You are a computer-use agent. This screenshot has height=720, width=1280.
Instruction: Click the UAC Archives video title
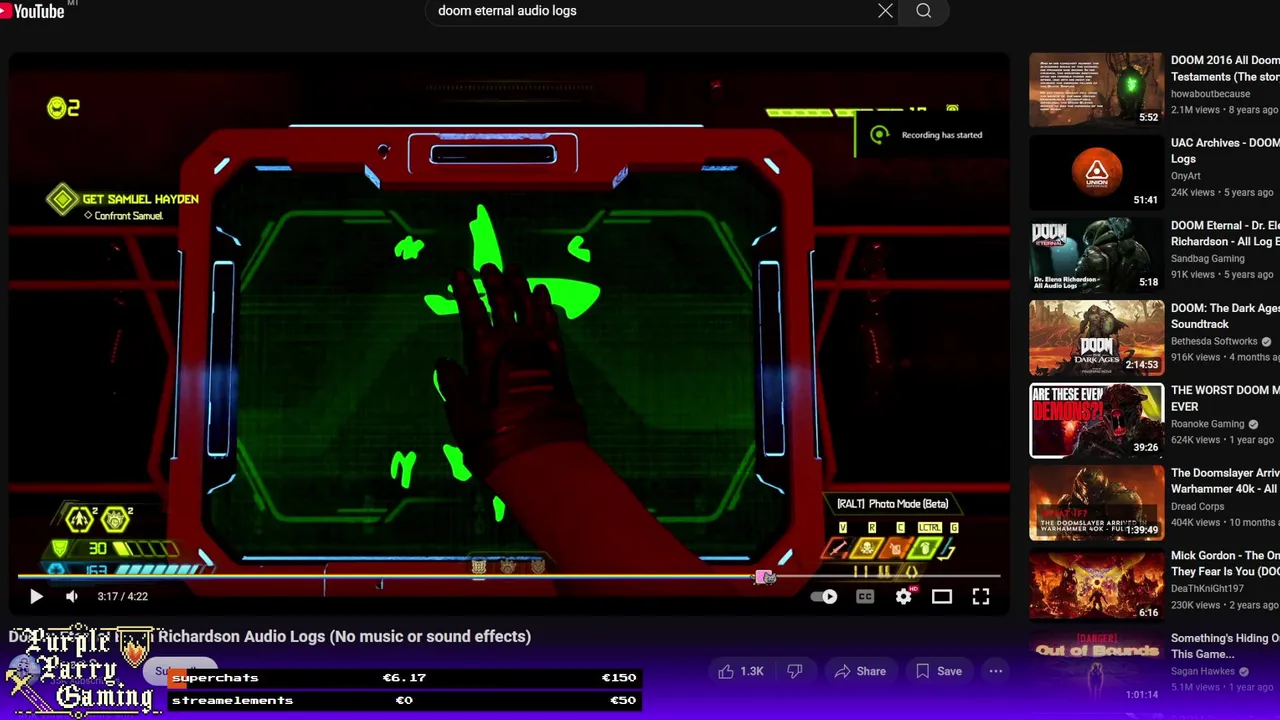click(1225, 151)
